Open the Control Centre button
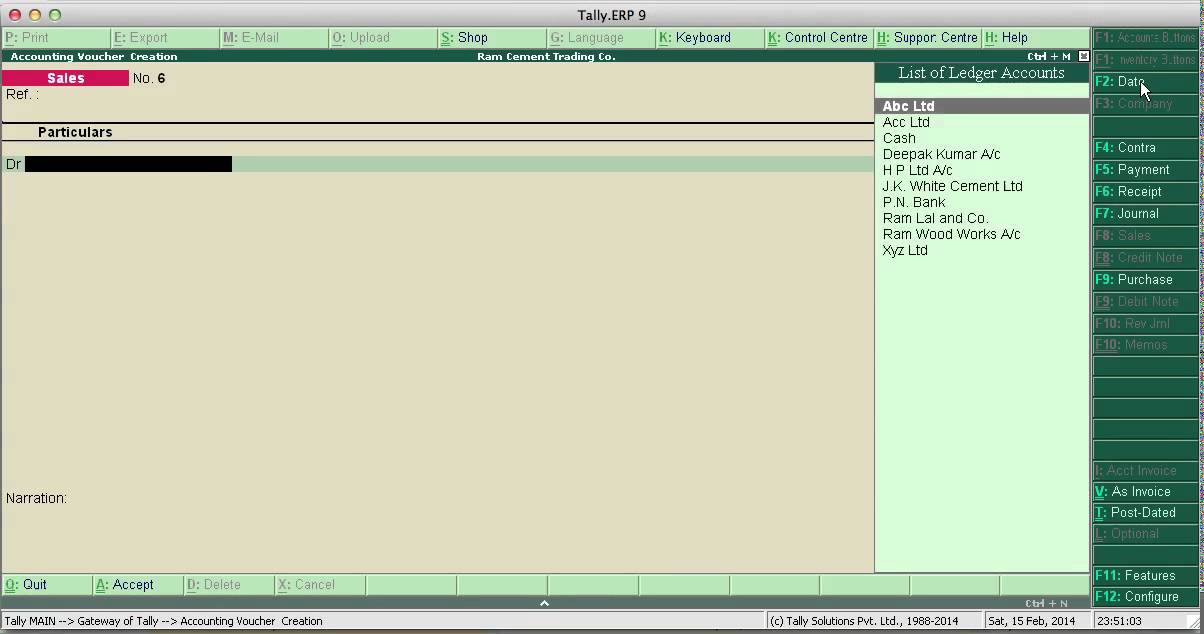Screen dimensions: 1204x634 (x=819, y=38)
